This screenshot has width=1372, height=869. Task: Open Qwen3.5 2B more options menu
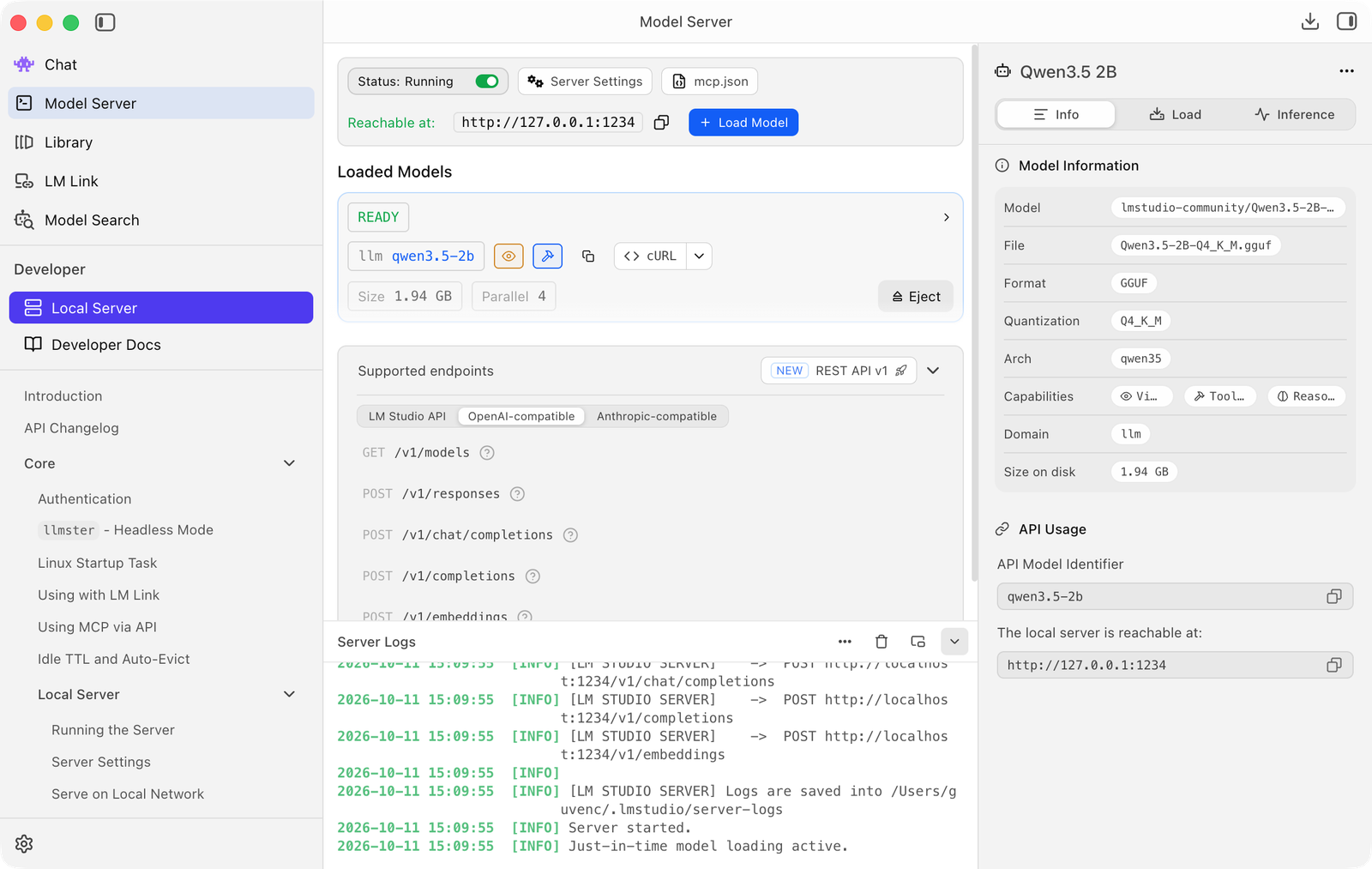[x=1346, y=71]
